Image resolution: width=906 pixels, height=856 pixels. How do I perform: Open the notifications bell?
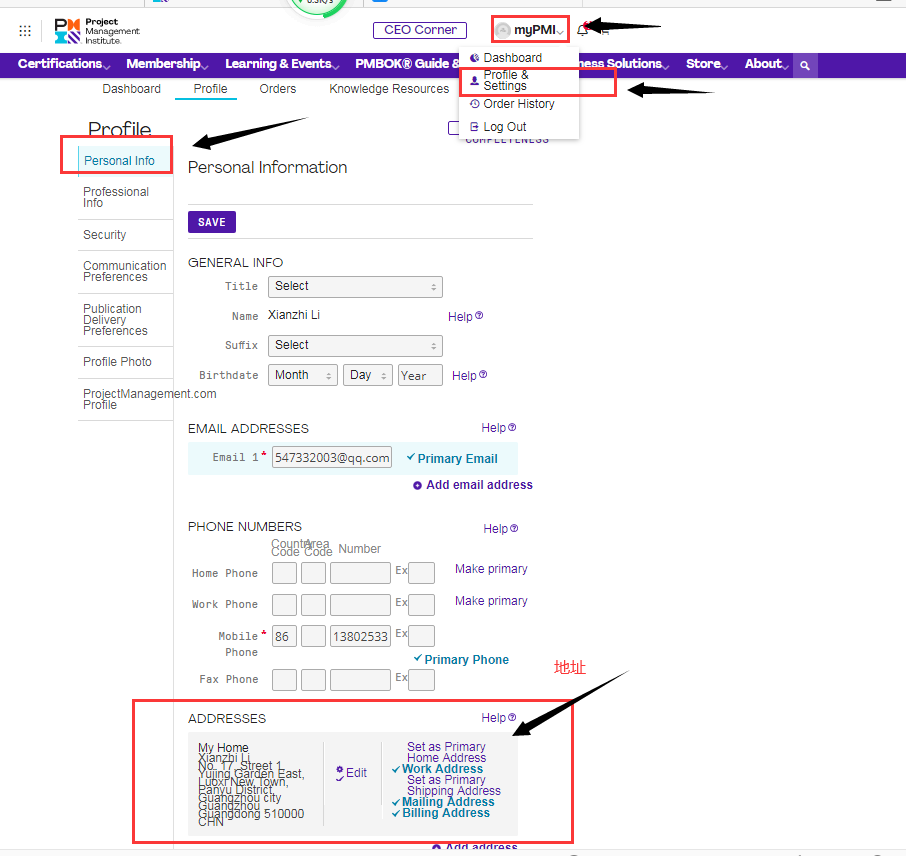582,31
